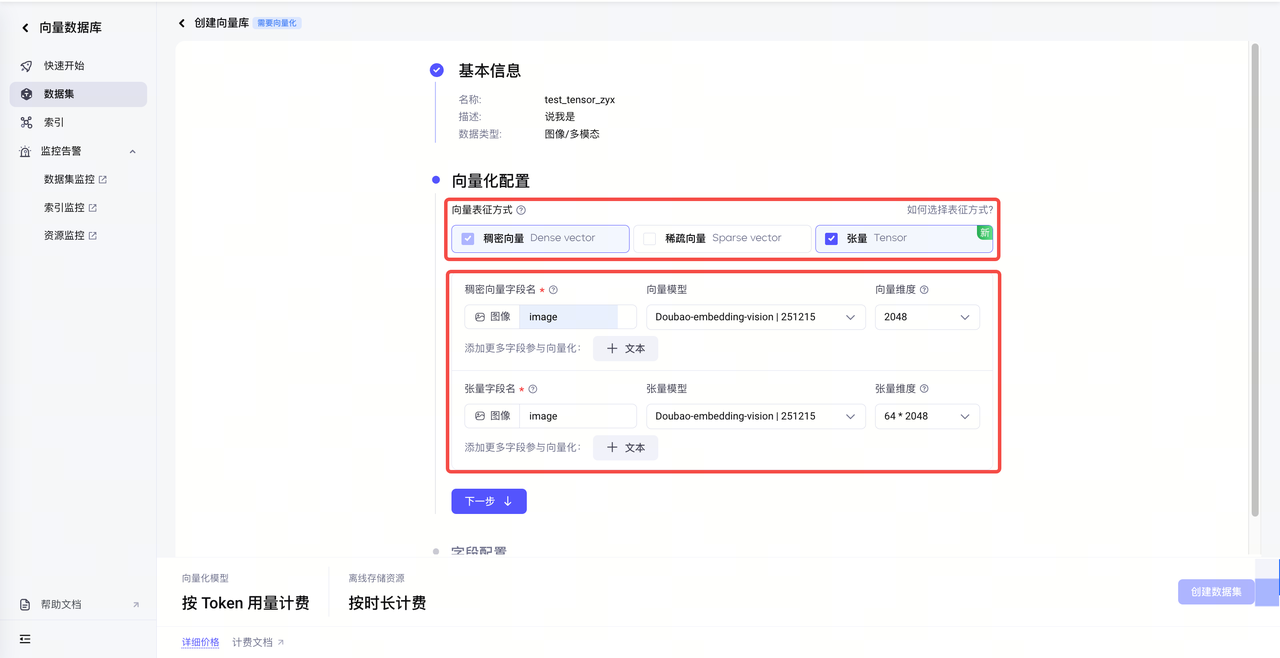
Task: Toggle the 稠密向量 Dense vector checkbox
Action: pyautogui.click(x=467, y=239)
